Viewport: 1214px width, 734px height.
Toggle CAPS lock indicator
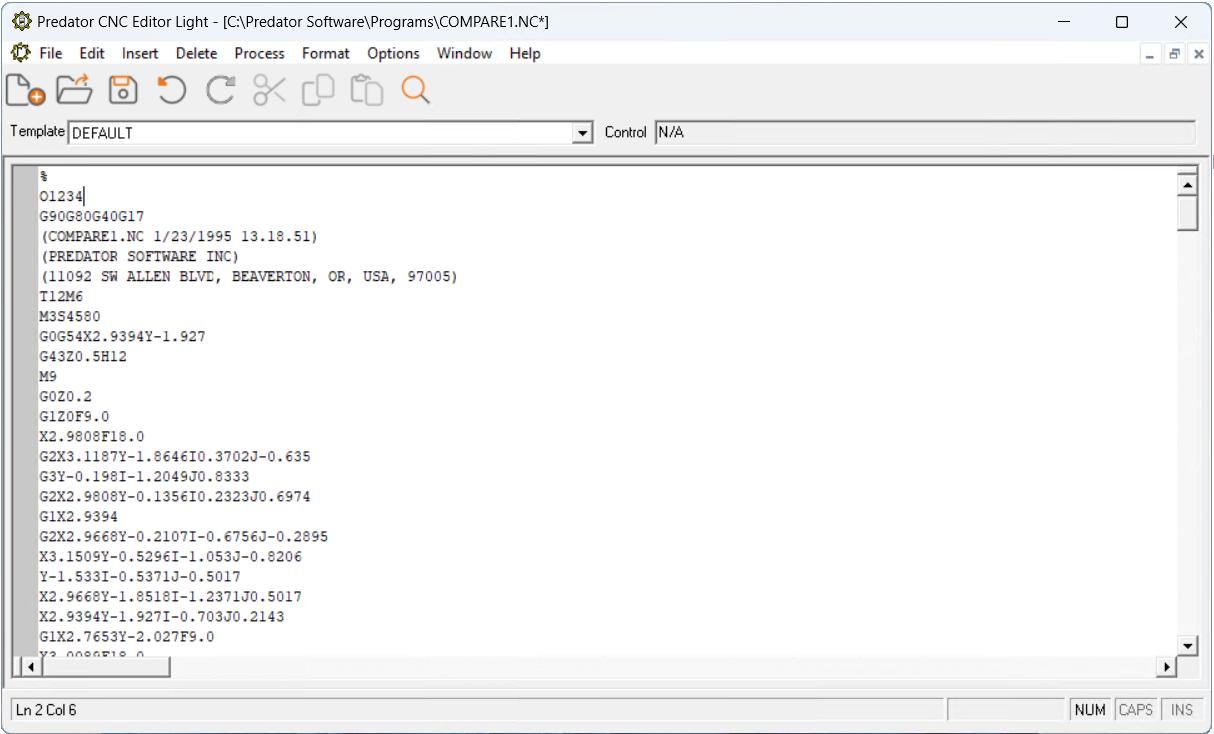(1136, 709)
